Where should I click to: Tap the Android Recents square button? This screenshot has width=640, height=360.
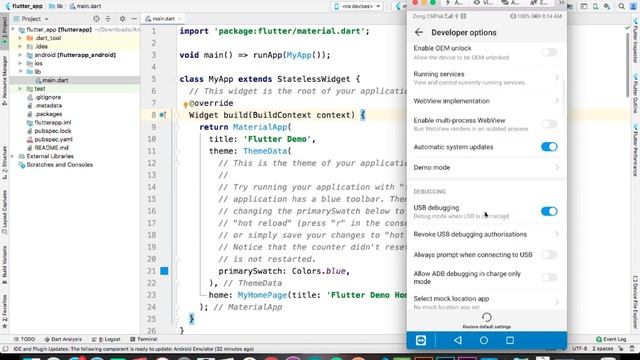coord(510,340)
